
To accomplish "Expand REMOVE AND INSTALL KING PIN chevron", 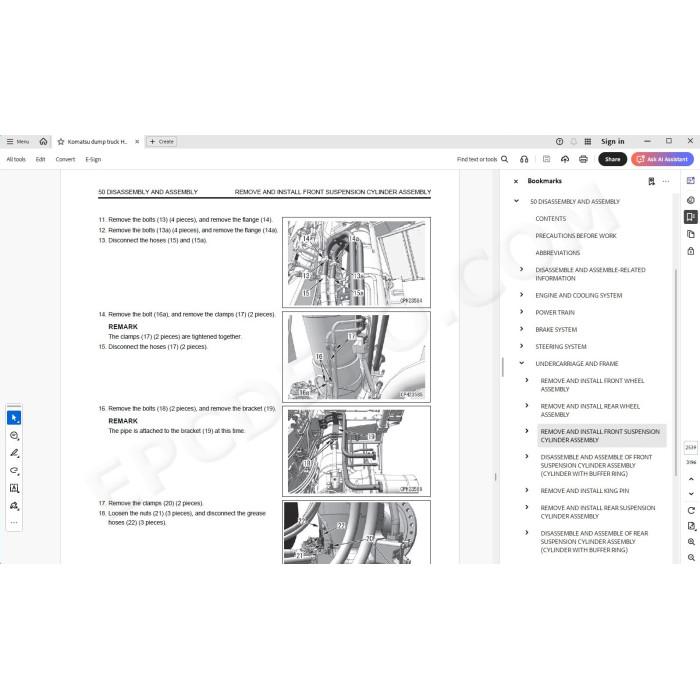I will tap(527, 490).
